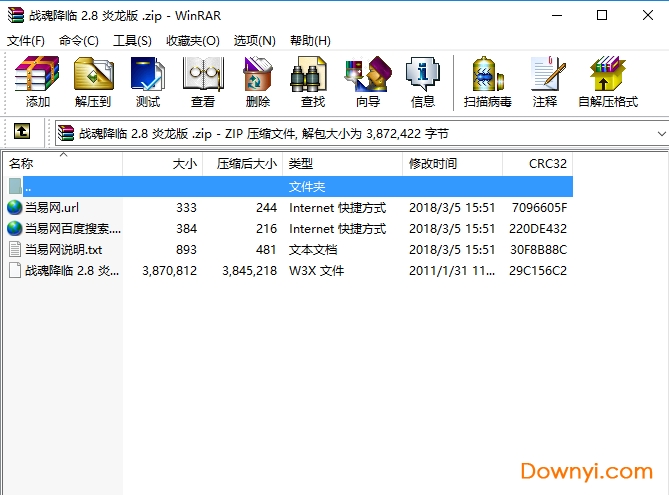Click CRC value 29C156C2

coord(538,271)
